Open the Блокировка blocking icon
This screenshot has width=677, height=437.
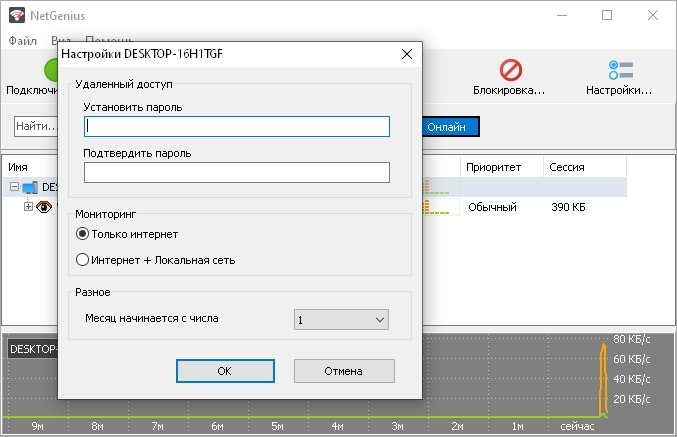pos(511,70)
